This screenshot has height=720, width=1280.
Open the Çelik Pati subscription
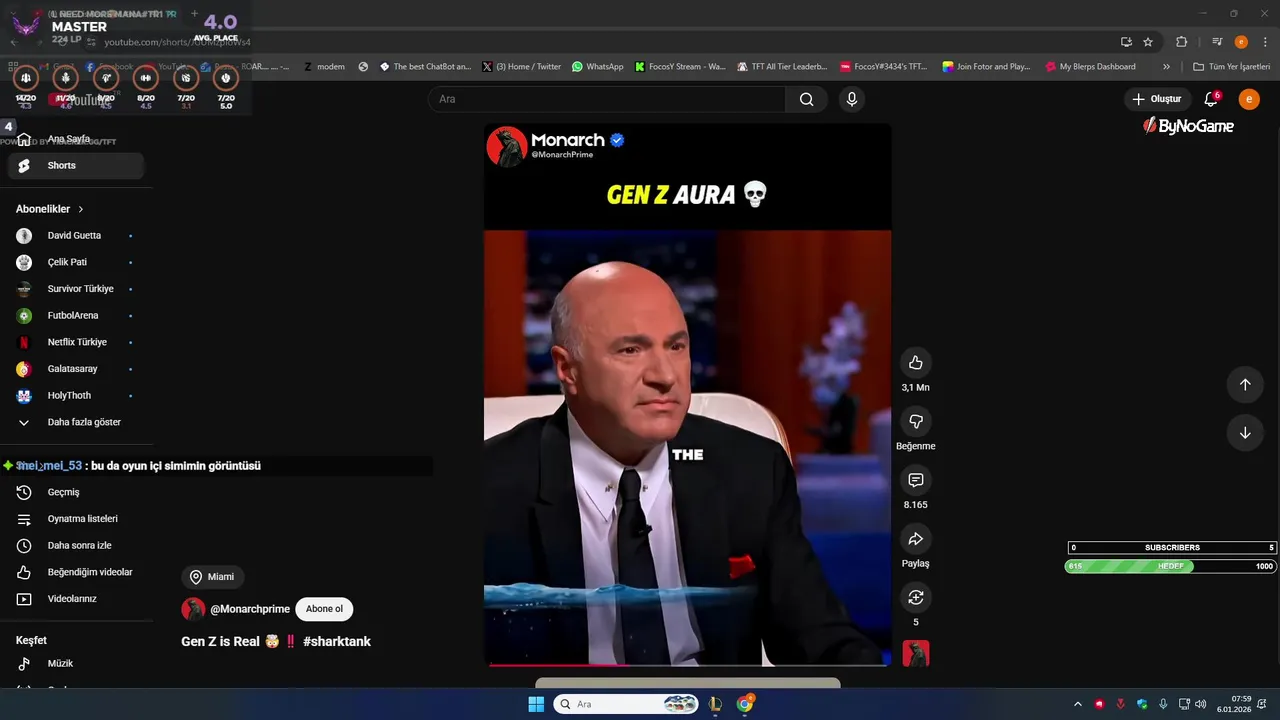[76, 262]
